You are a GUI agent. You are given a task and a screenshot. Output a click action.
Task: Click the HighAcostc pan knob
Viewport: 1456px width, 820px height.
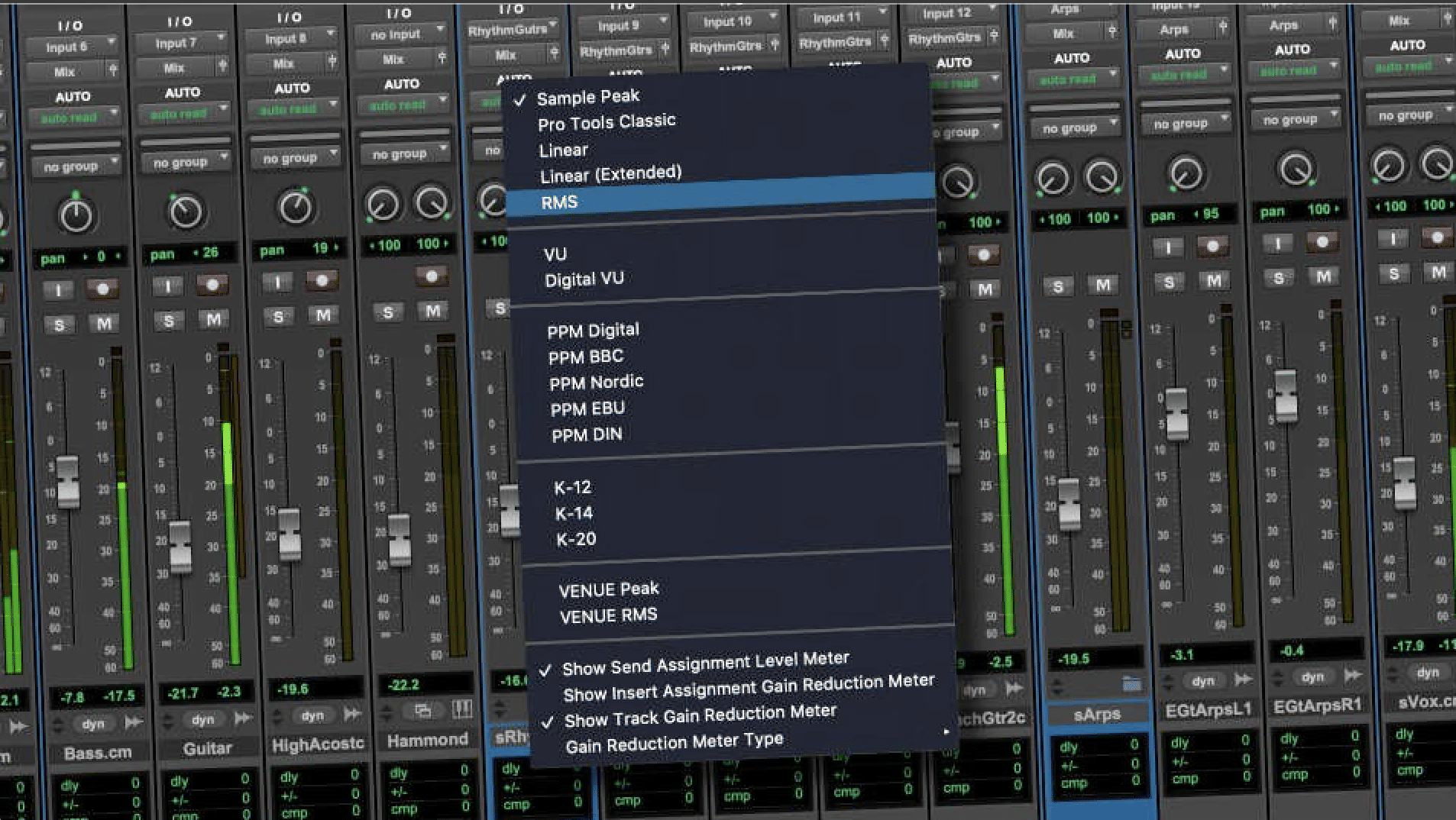point(296,207)
